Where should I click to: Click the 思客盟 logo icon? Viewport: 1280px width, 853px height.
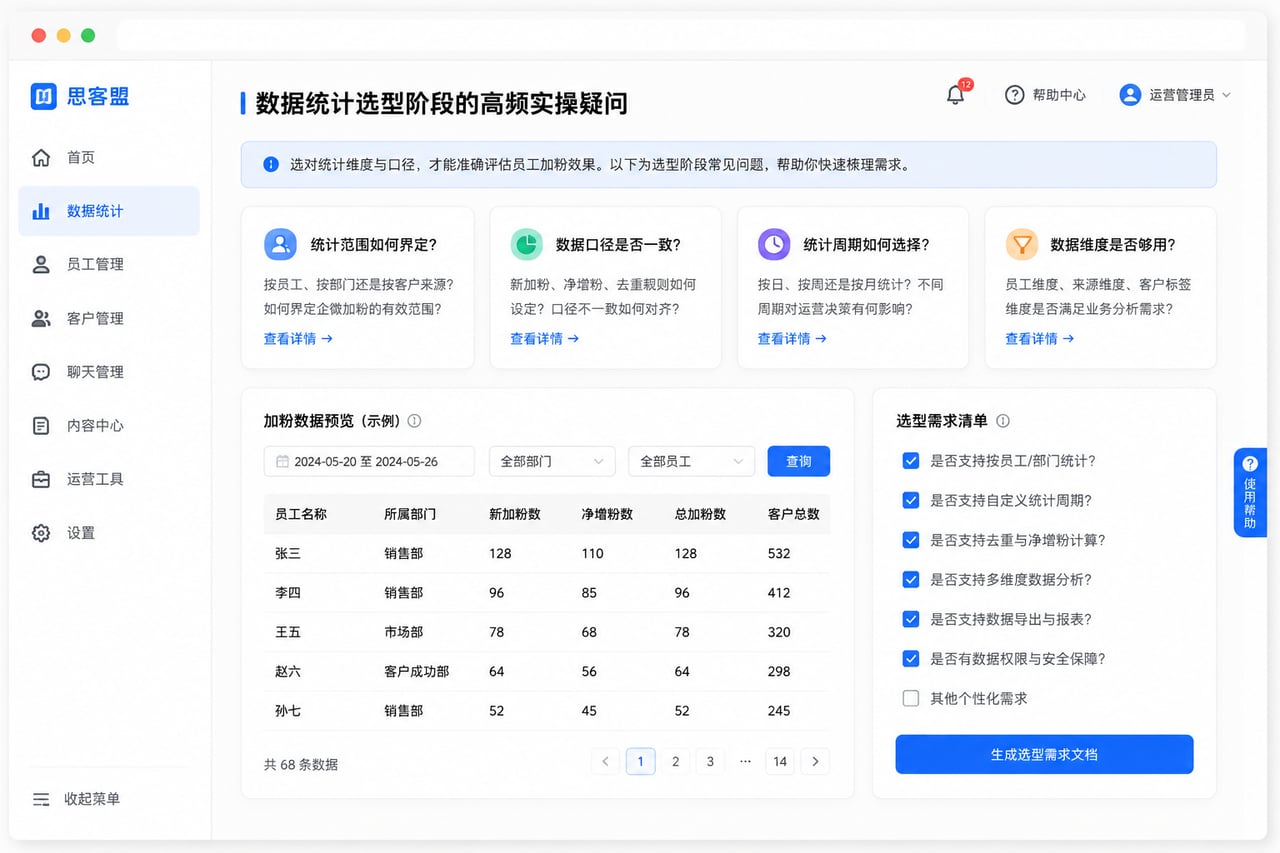[x=43, y=96]
